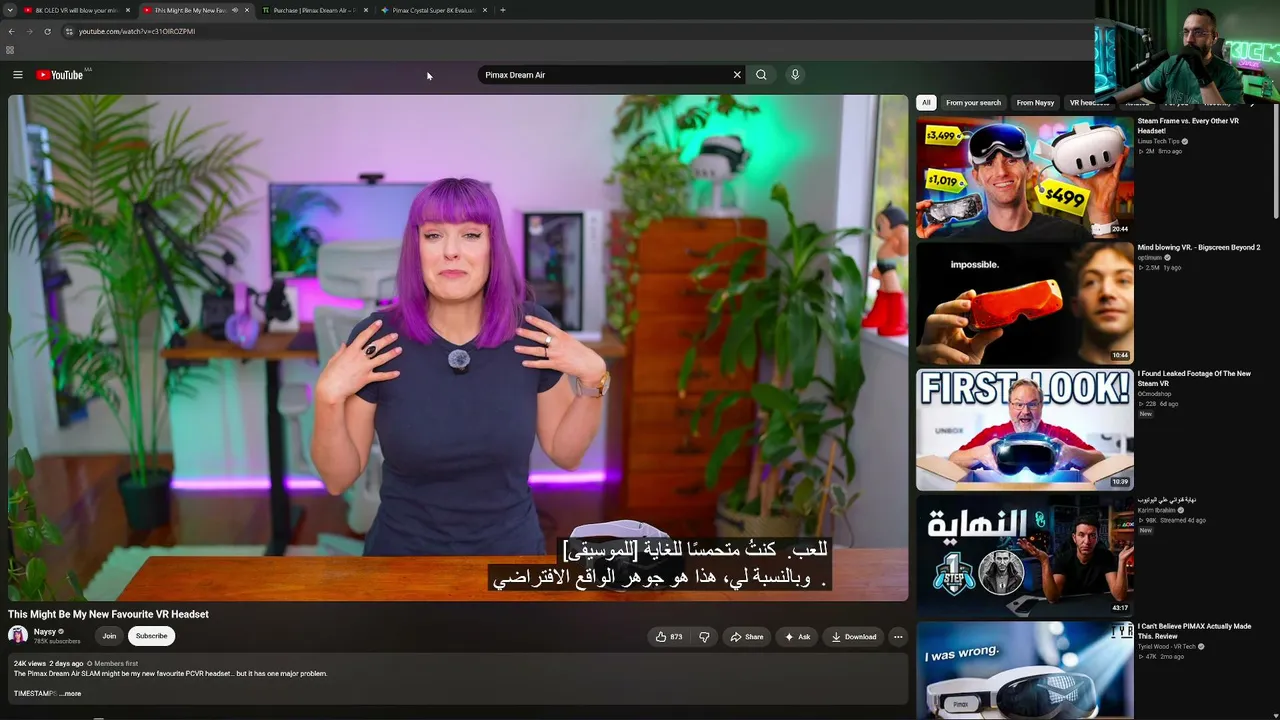The image size is (1280, 720).
Task: Open 'Steam Frame vs. Every Other VR Headset' thumbnail
Action: [1025, 177]
